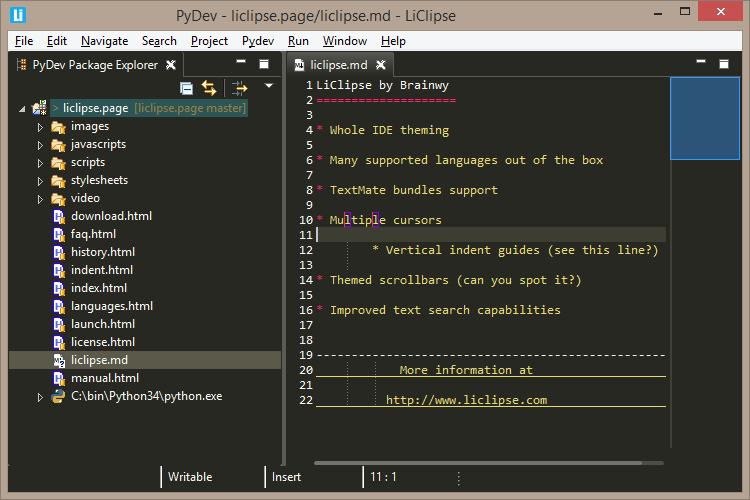Open the Pydev menu
The width and height of the screenshot is (750, 500).
257,41
